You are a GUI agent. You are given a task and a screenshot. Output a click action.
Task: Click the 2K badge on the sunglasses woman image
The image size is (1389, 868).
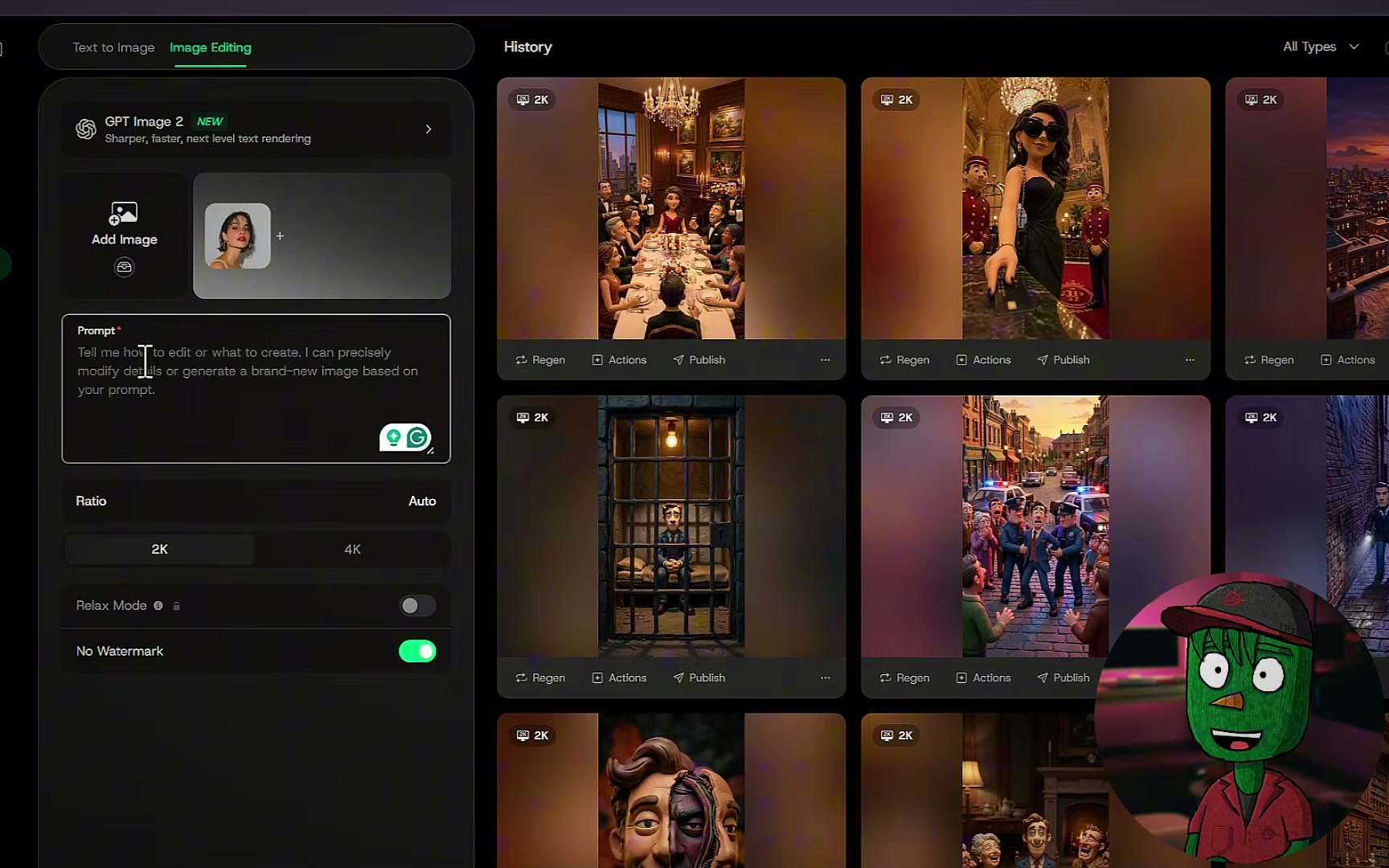point(897,100)
